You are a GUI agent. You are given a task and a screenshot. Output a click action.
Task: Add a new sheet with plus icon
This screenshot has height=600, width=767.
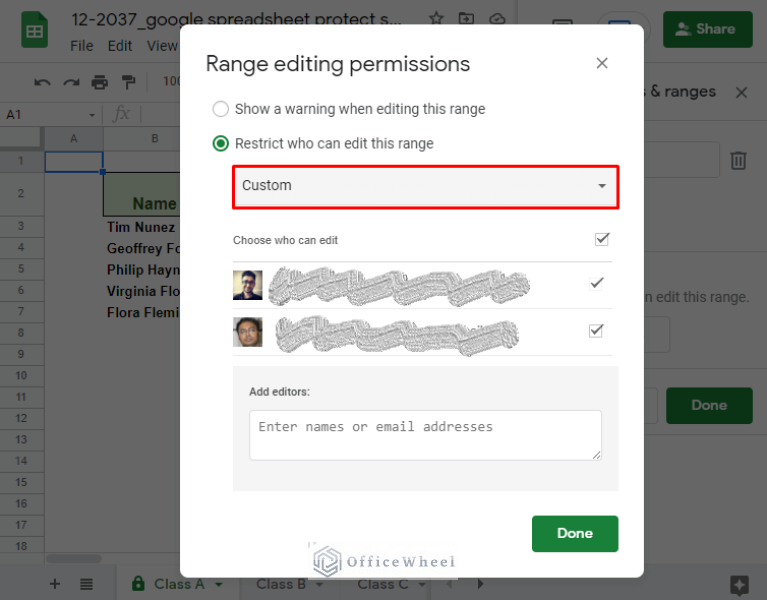(55, 584)
